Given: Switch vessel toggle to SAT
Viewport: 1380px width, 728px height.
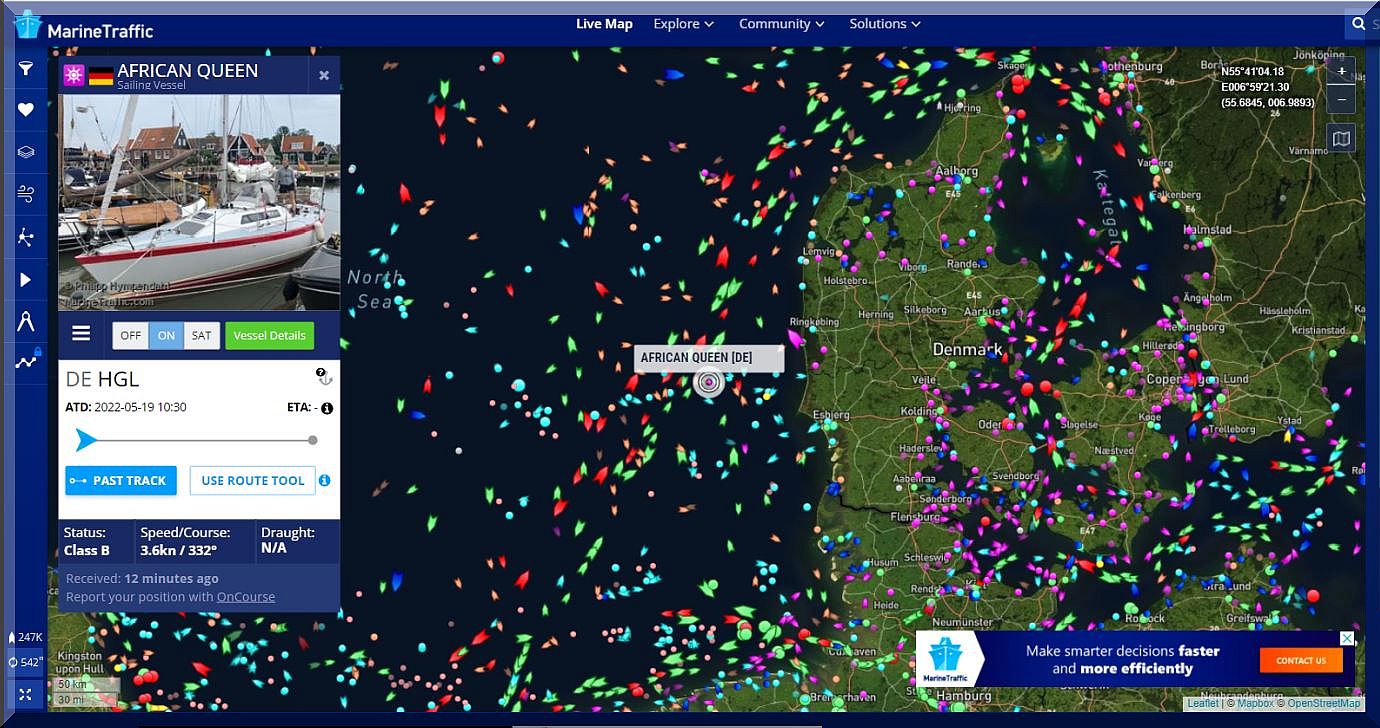Looking at the screenshot, I should tap(201, 336).
